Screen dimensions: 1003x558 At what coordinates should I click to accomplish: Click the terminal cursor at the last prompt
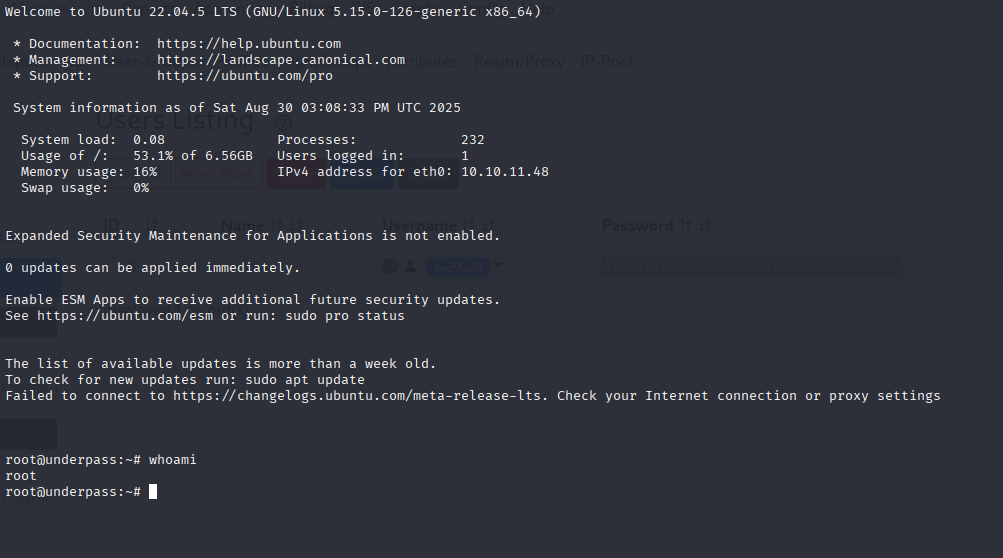tap(153, 491)
